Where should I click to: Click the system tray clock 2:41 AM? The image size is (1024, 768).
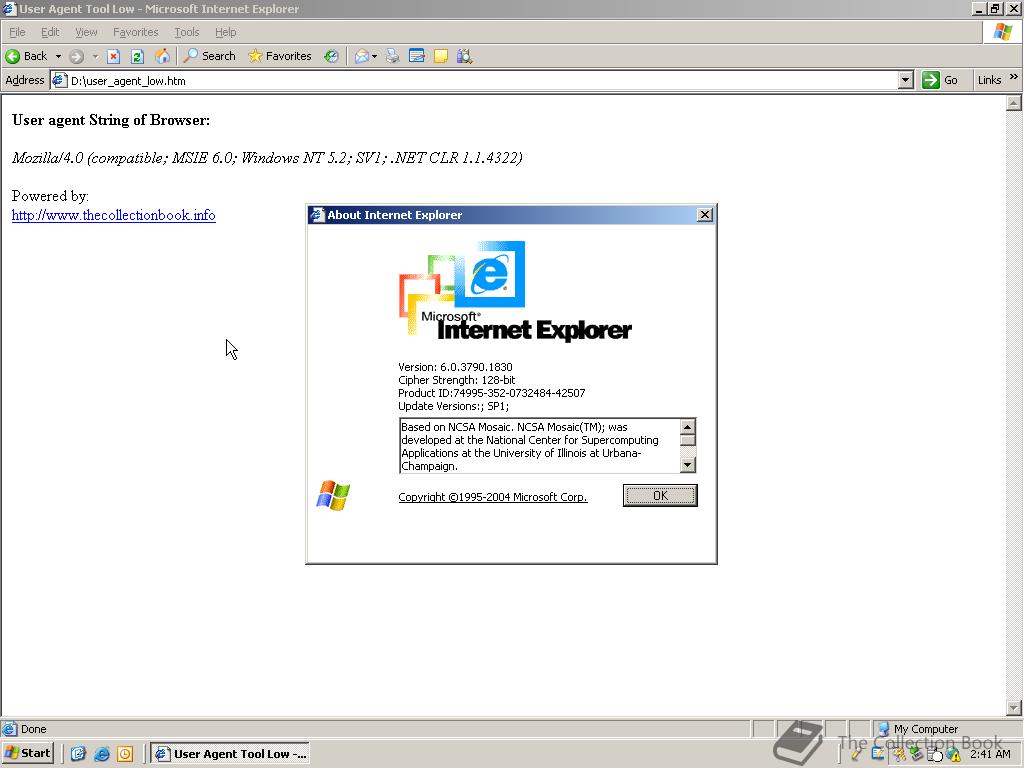click(x=990, y=754)
